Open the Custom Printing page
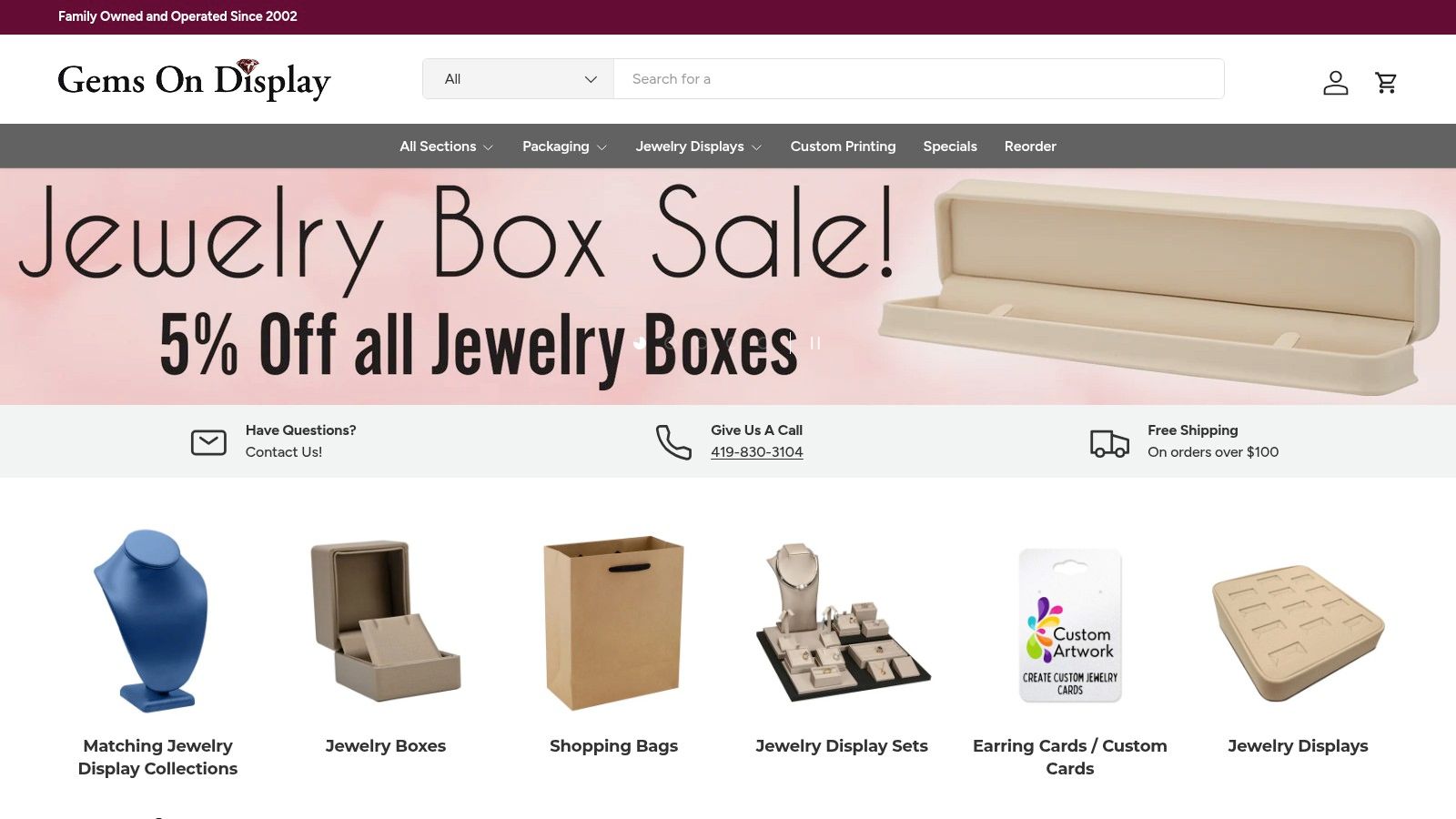The image size is (1456, 819). tap(843, 147)
